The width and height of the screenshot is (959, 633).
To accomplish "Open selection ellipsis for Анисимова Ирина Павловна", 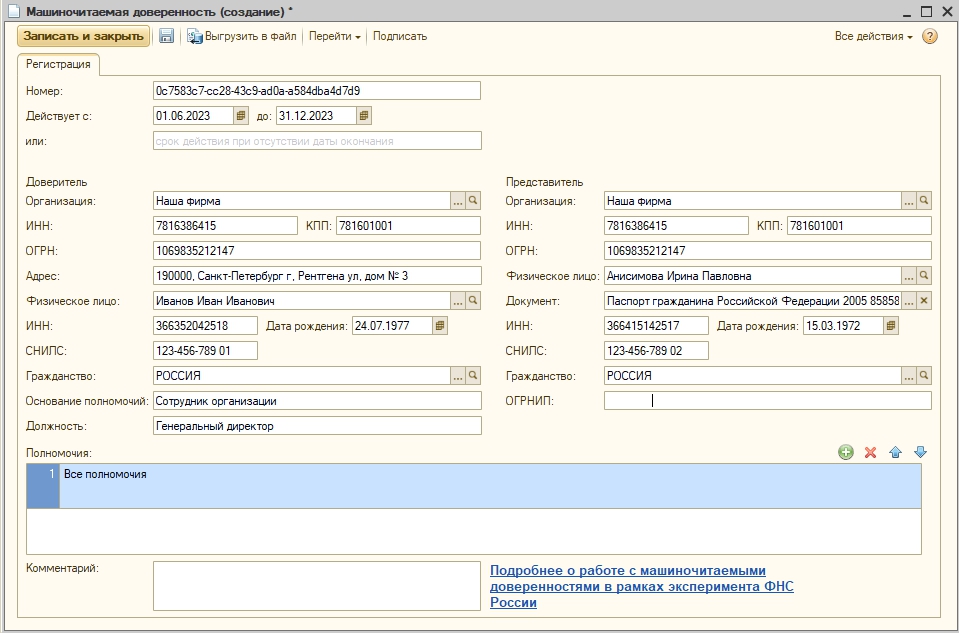I will [x=909, y=276].
